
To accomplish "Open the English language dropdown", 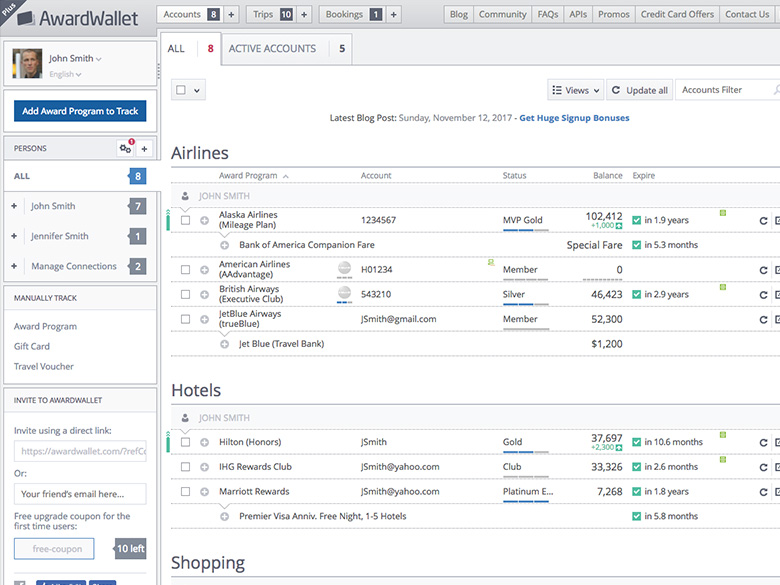I will click(65, 74).
